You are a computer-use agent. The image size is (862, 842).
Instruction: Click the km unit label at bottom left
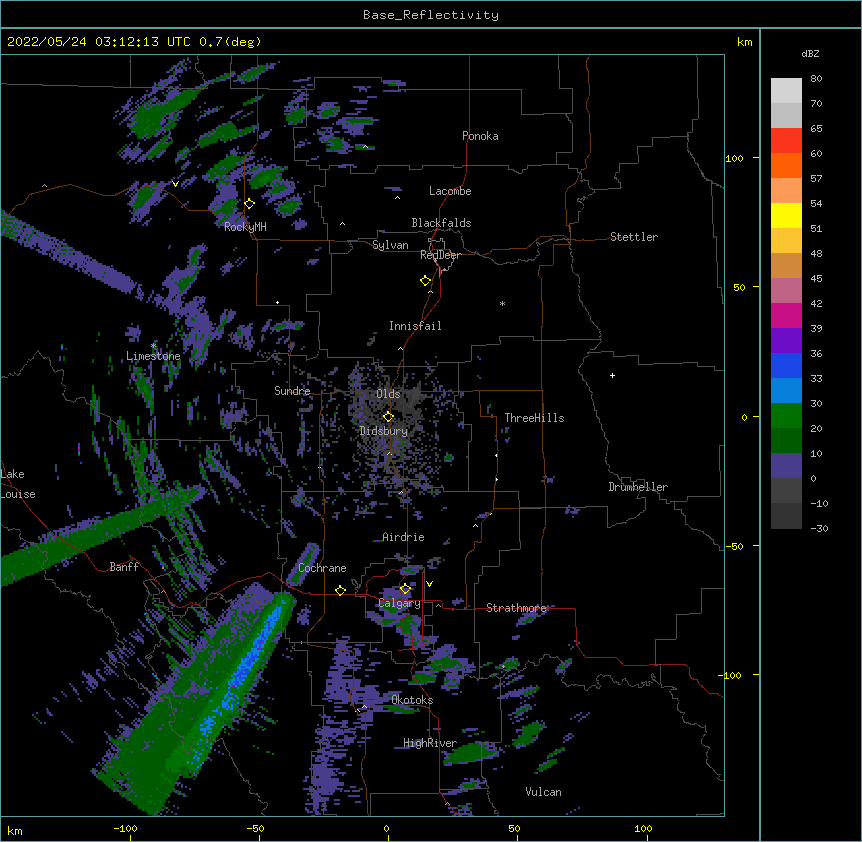(x=15, y=830)
